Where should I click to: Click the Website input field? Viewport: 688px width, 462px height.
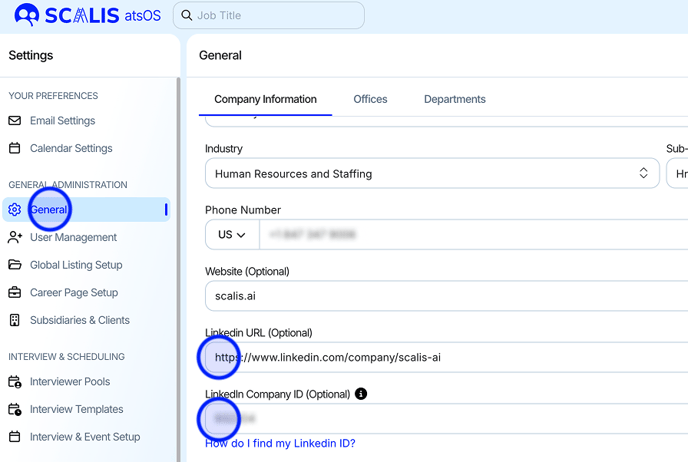click(445, 296)
